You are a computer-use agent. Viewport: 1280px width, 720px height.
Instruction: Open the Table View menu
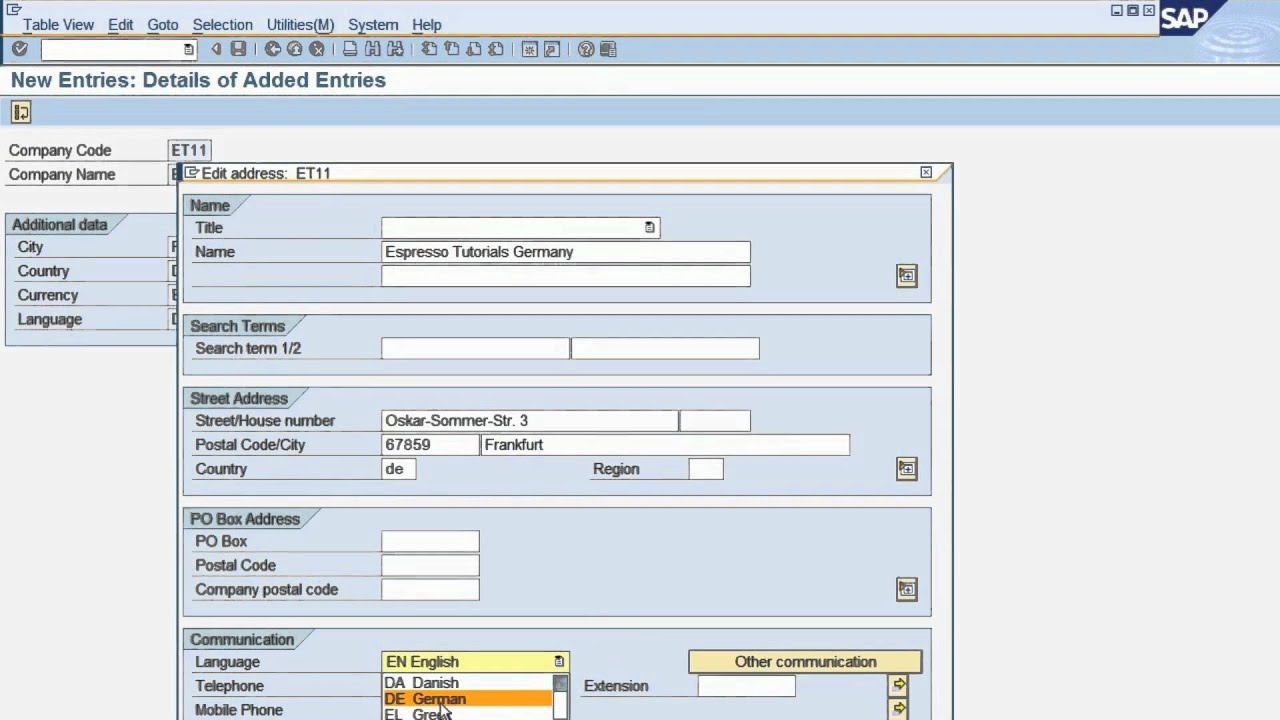(58, 24)
